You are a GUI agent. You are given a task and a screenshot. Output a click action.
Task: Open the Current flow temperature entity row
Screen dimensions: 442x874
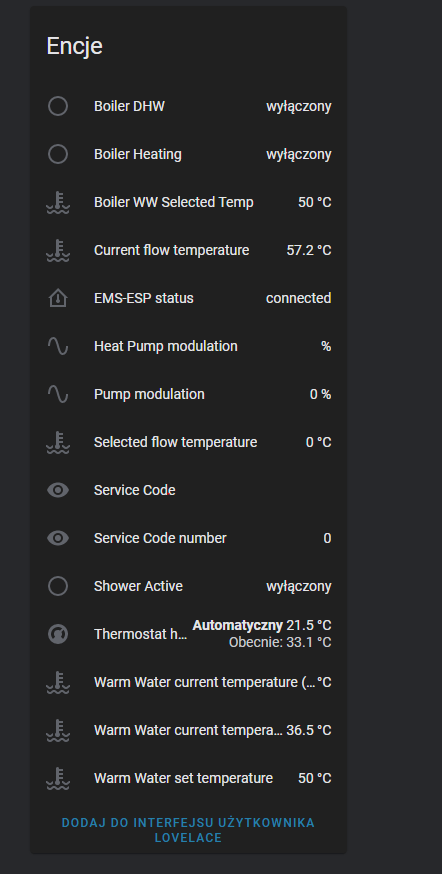pos(188,250)
